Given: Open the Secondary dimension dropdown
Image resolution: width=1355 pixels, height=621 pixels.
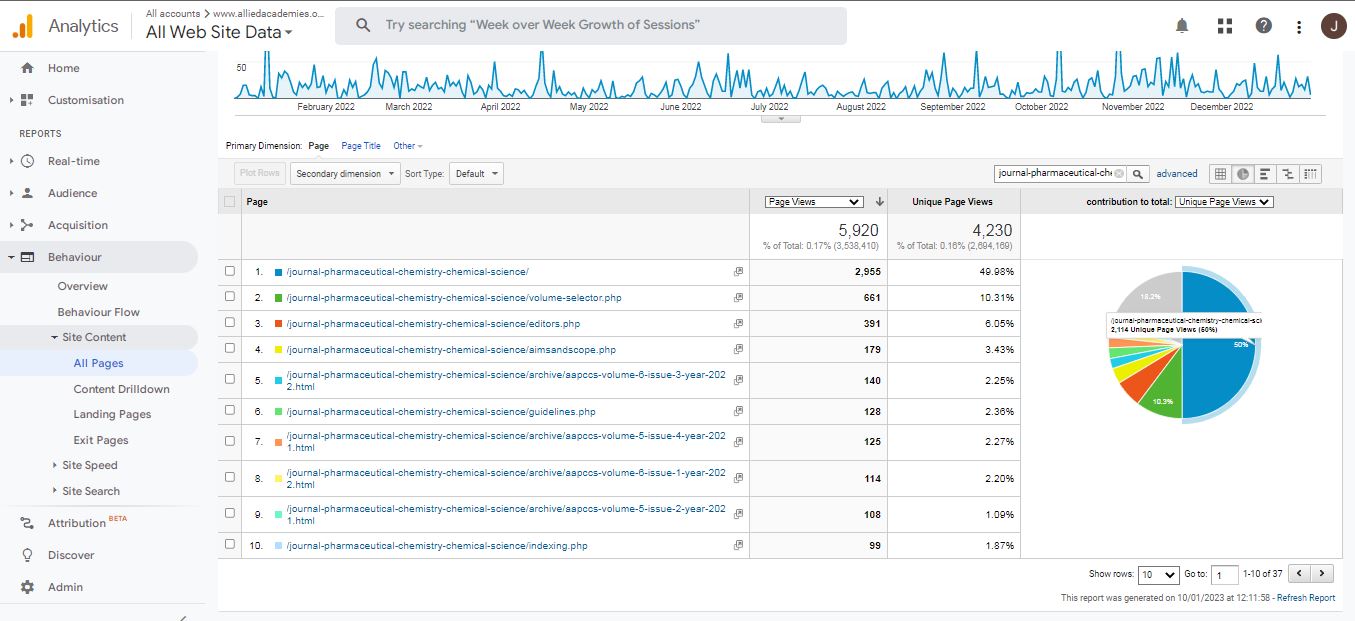Looking at the screenshot, I should (345, 174).
